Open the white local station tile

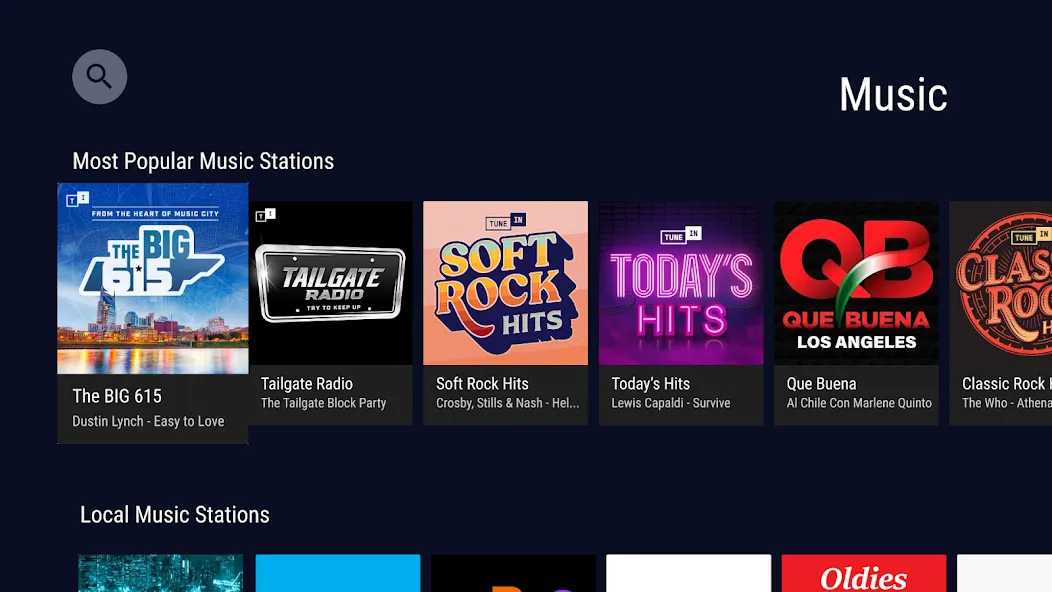(x=688, y=573)
